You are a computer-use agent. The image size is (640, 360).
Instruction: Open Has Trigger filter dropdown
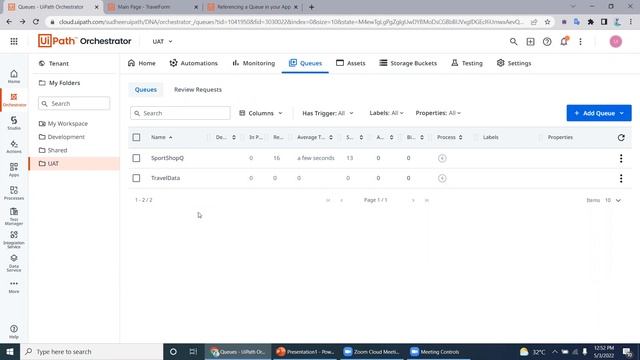(x=328, y=113)
